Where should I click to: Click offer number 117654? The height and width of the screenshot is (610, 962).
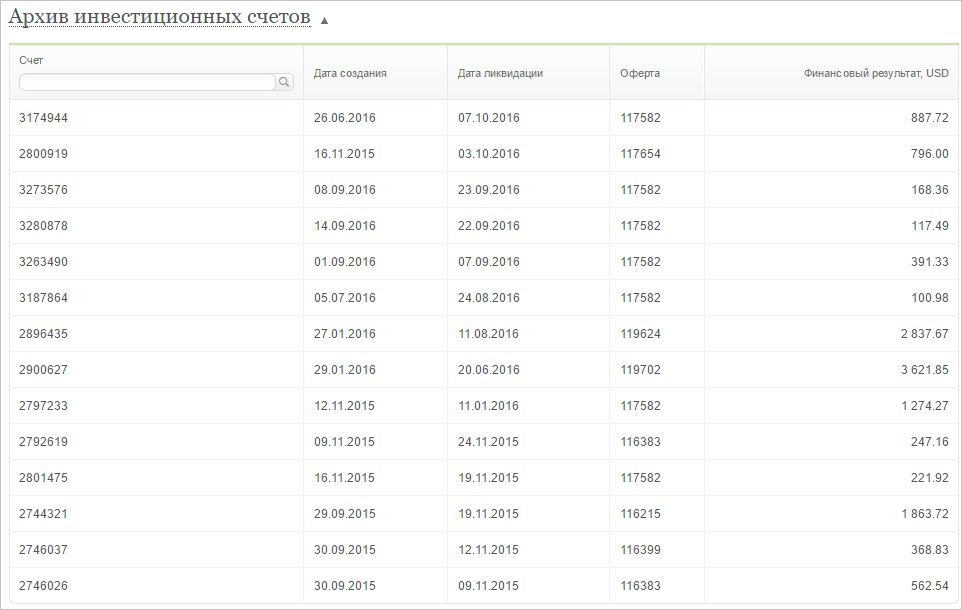(640, 154)
